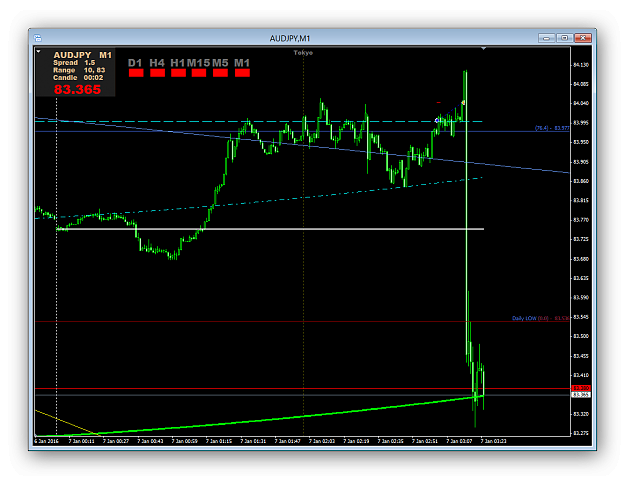Click the 83.275 price axis label
Image resolution: width=625 pixels, height=479 pixels.
(x=581, y=433)
